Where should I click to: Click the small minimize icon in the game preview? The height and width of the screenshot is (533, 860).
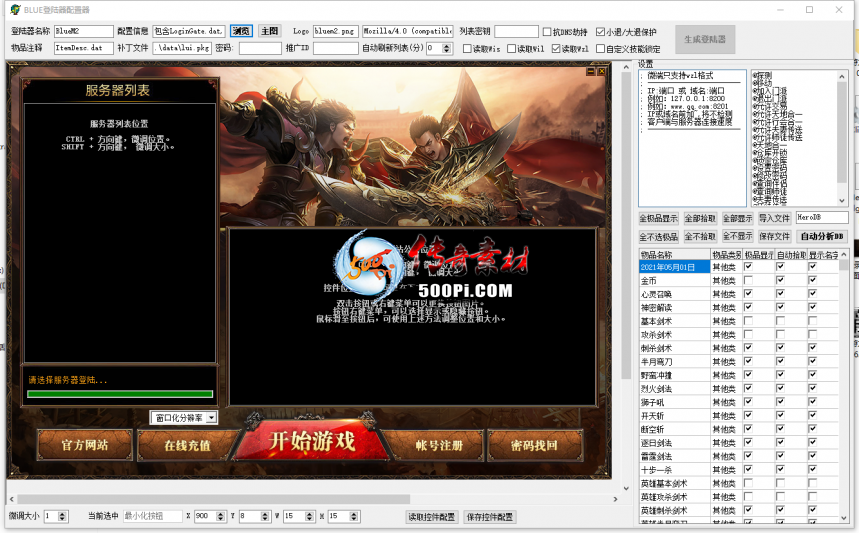(591, 72)
